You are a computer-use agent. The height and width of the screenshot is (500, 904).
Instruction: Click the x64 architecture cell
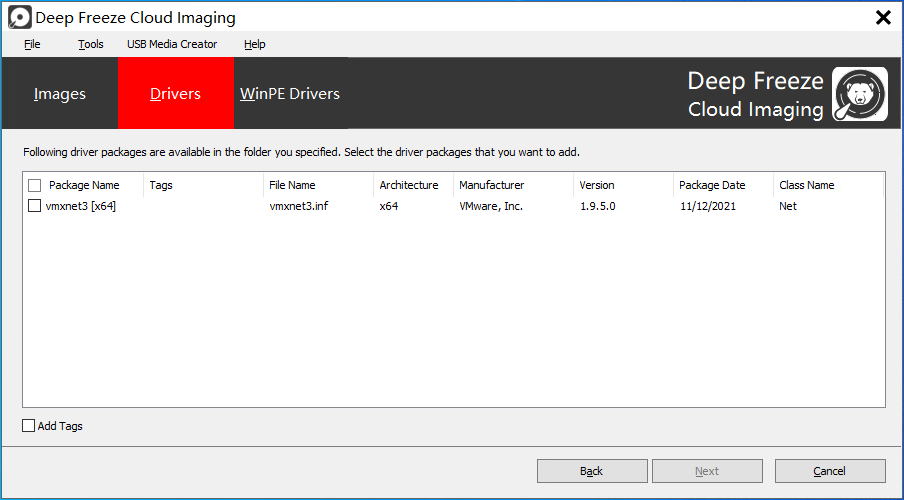coord(389,206)
